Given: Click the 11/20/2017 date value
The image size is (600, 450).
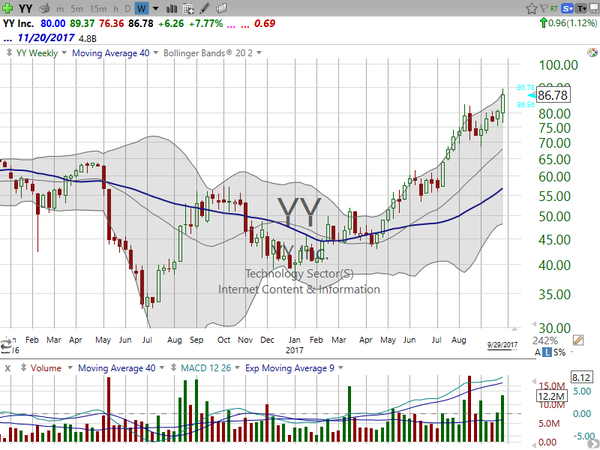Looking at the screenshot, I should 46,38.
